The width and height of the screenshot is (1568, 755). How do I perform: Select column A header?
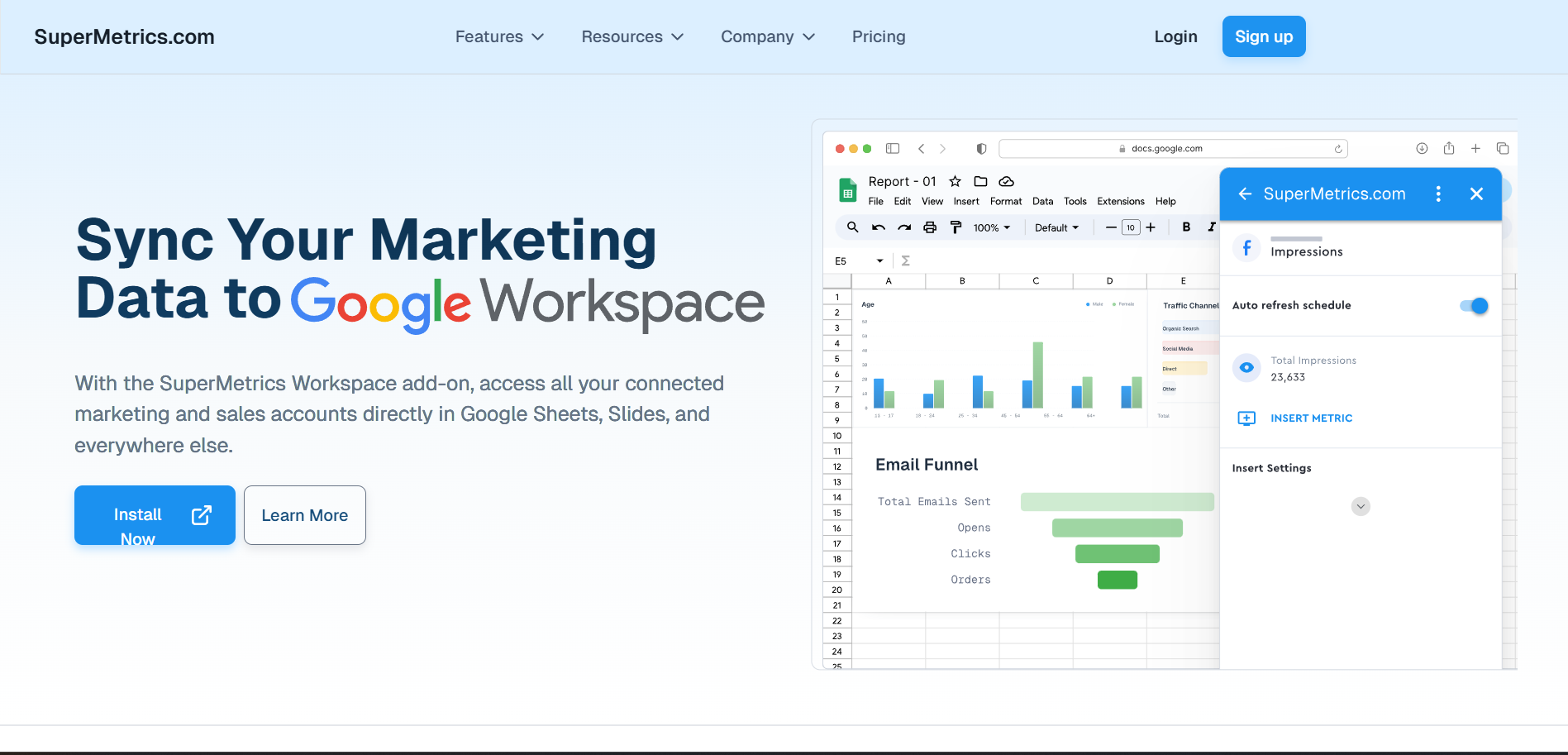point(889,281)
